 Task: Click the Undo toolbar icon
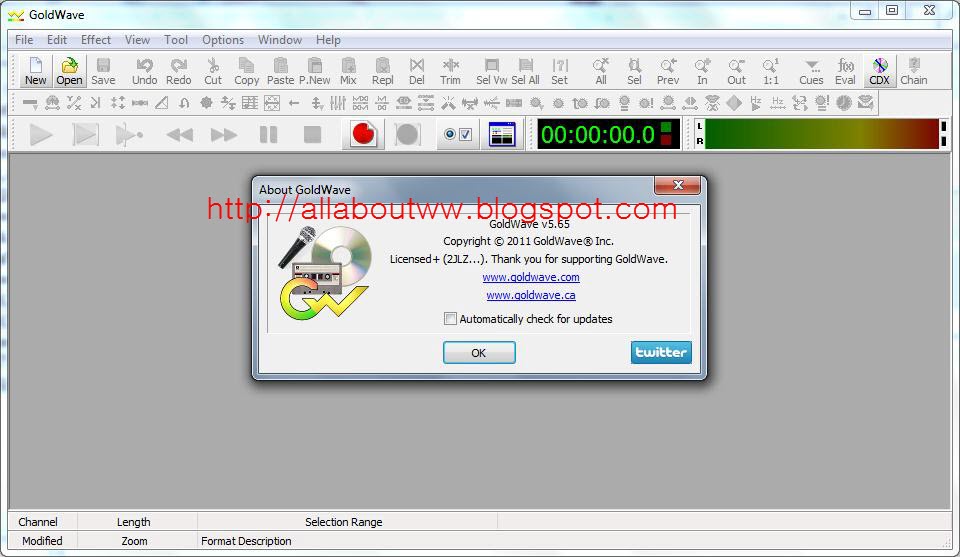[x=144, y=71]
